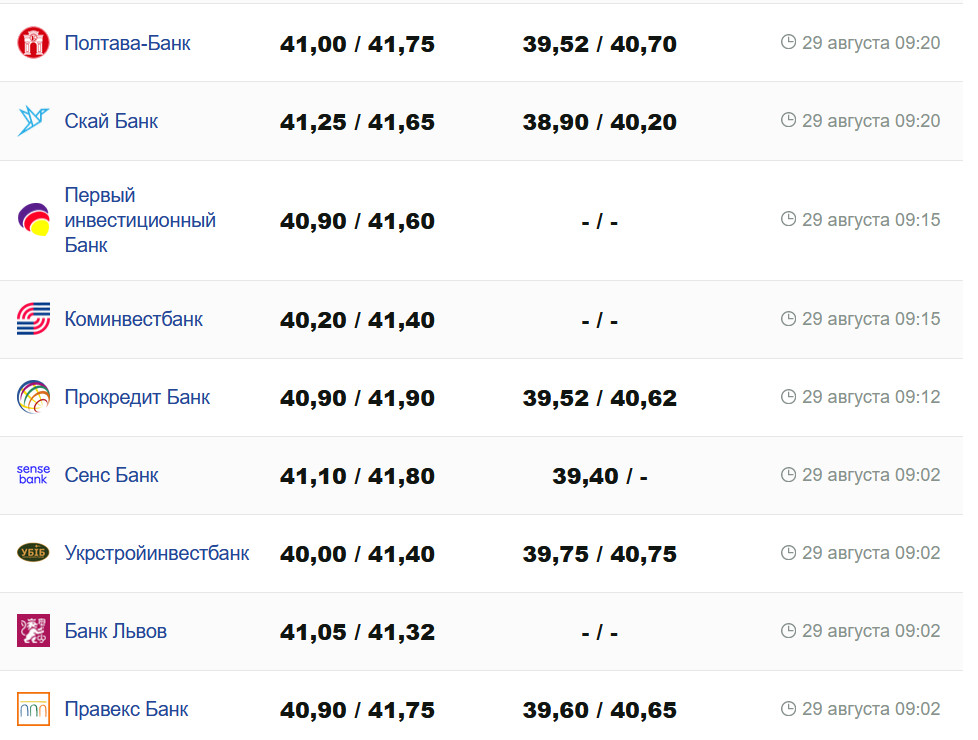Image resolution: width=978 pixels, height=740 pixels.
Task: Click the Коминвестбанк striped logo
Action: (33, 319)
